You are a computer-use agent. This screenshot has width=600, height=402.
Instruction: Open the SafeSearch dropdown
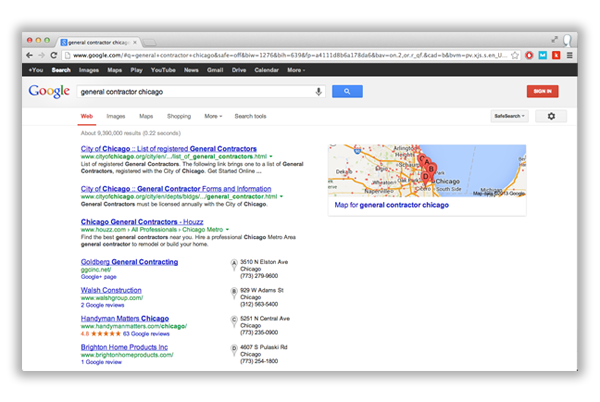tap(510, 116)
